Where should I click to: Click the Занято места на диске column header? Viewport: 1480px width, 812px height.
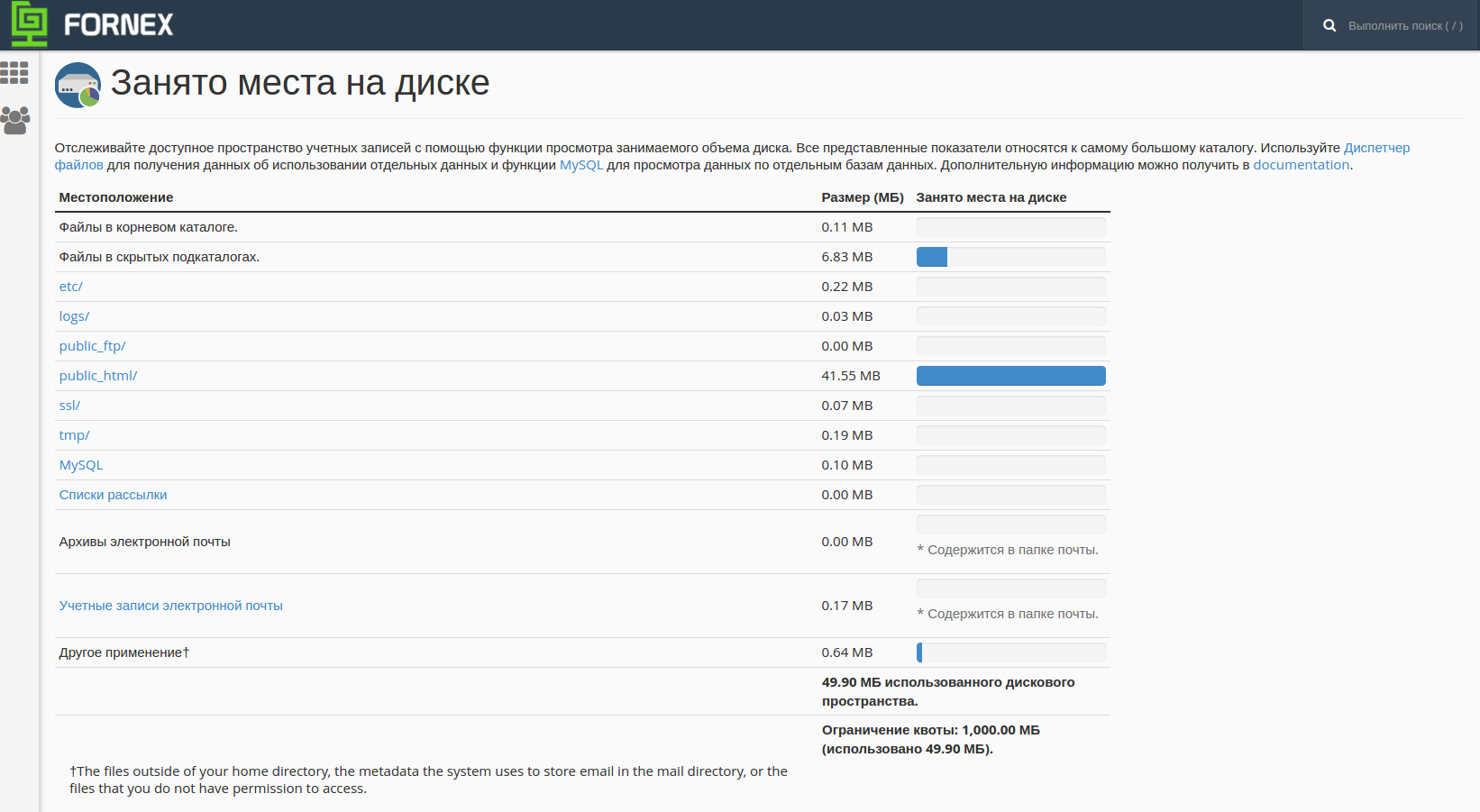991,197
